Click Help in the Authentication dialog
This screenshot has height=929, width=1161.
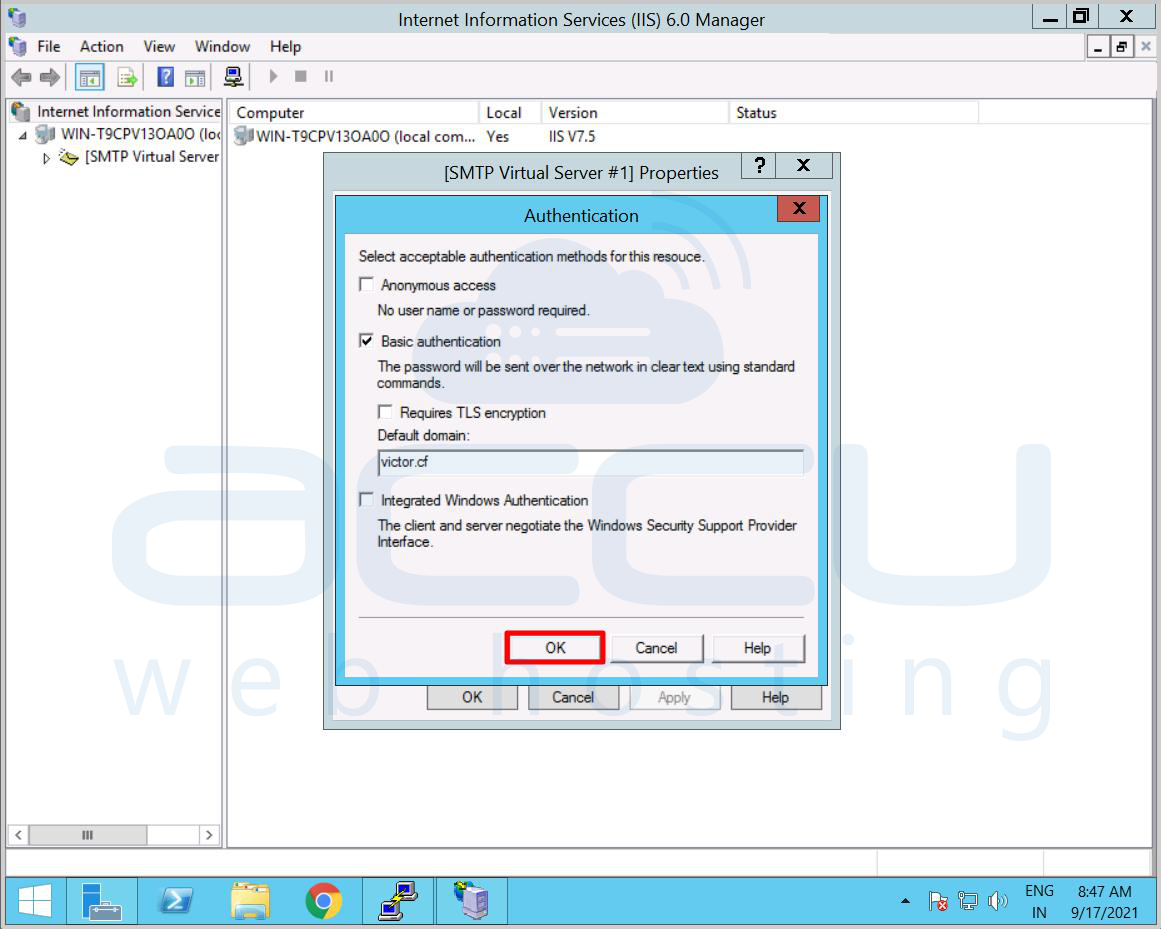[757, 648]
